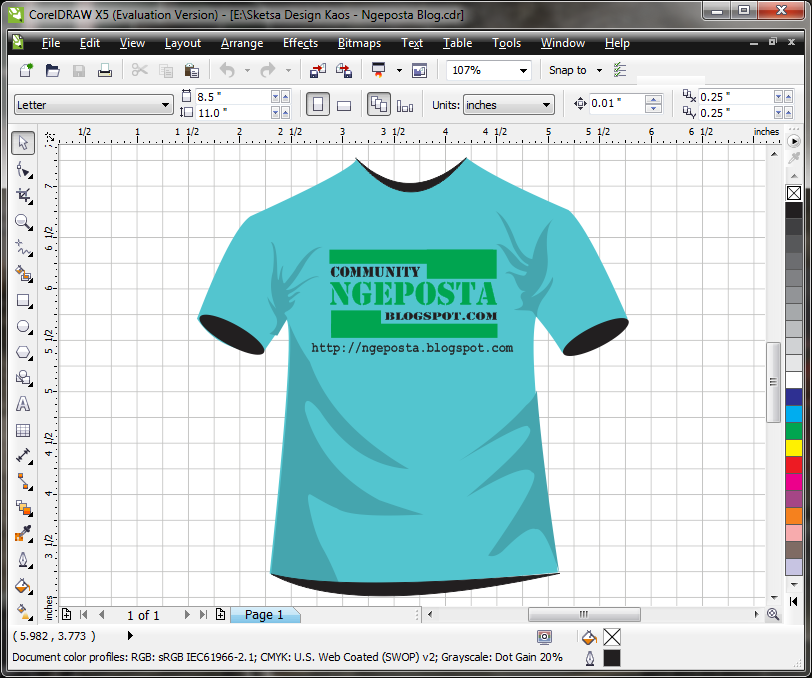The height and width of the screenshot is (678, 812).
Task: Select the Zoom tool in toolbox
Action: (x=23, y=222)
